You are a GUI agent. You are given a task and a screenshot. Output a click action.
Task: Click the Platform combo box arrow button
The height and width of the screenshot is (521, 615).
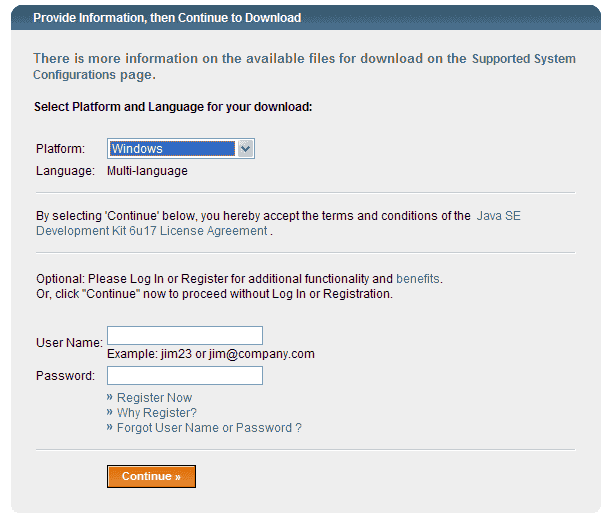tap(246, 149)
